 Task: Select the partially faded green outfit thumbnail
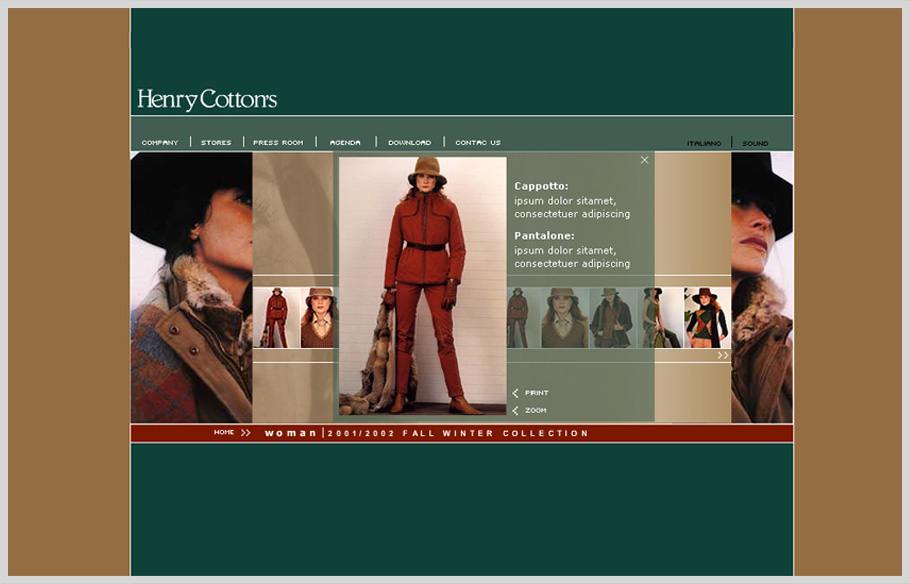(x=660, y=318)
